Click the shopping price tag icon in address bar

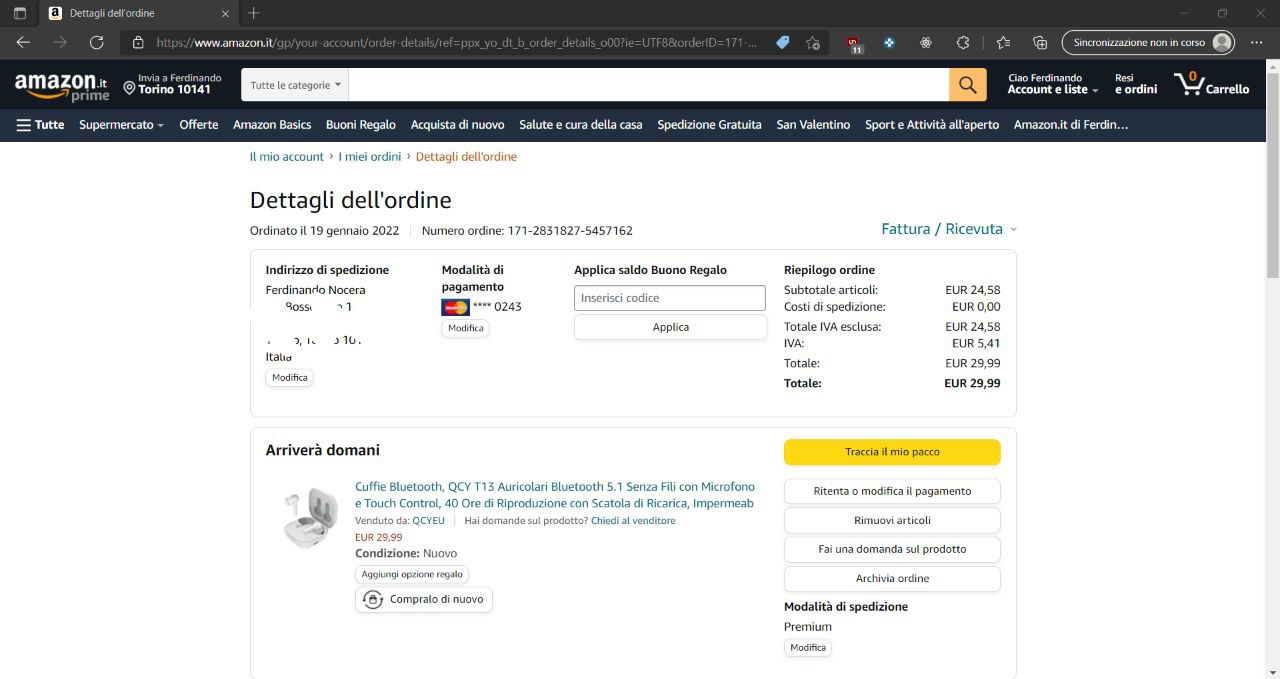(x=783, y=42)
